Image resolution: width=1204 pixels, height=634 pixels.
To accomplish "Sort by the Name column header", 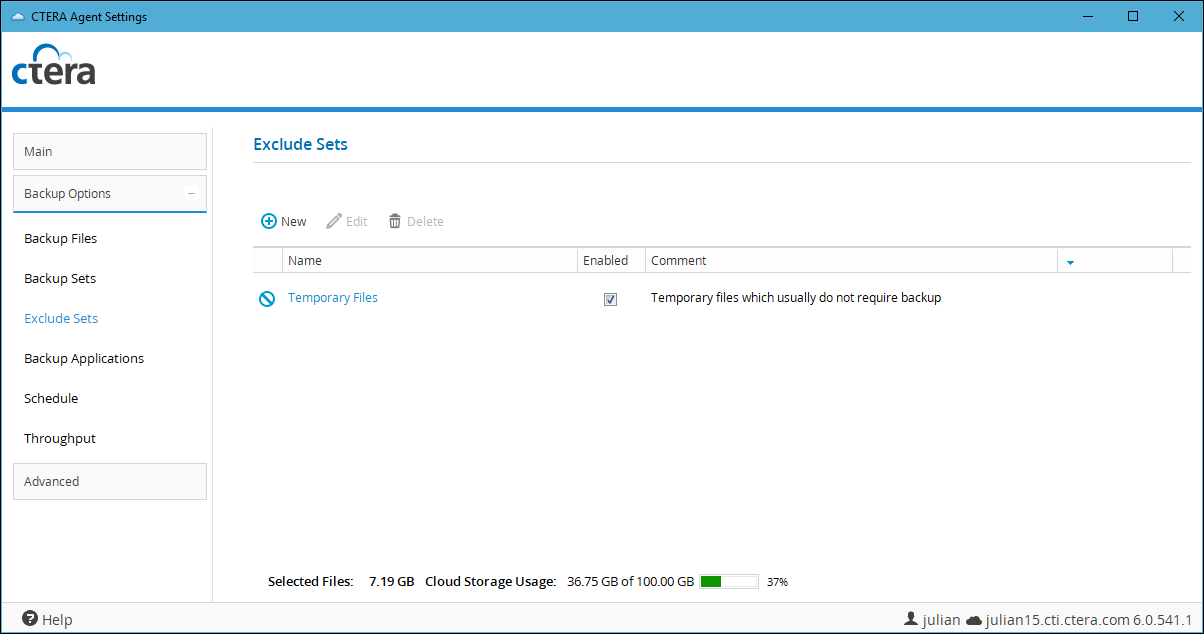I will click(431, 260).
